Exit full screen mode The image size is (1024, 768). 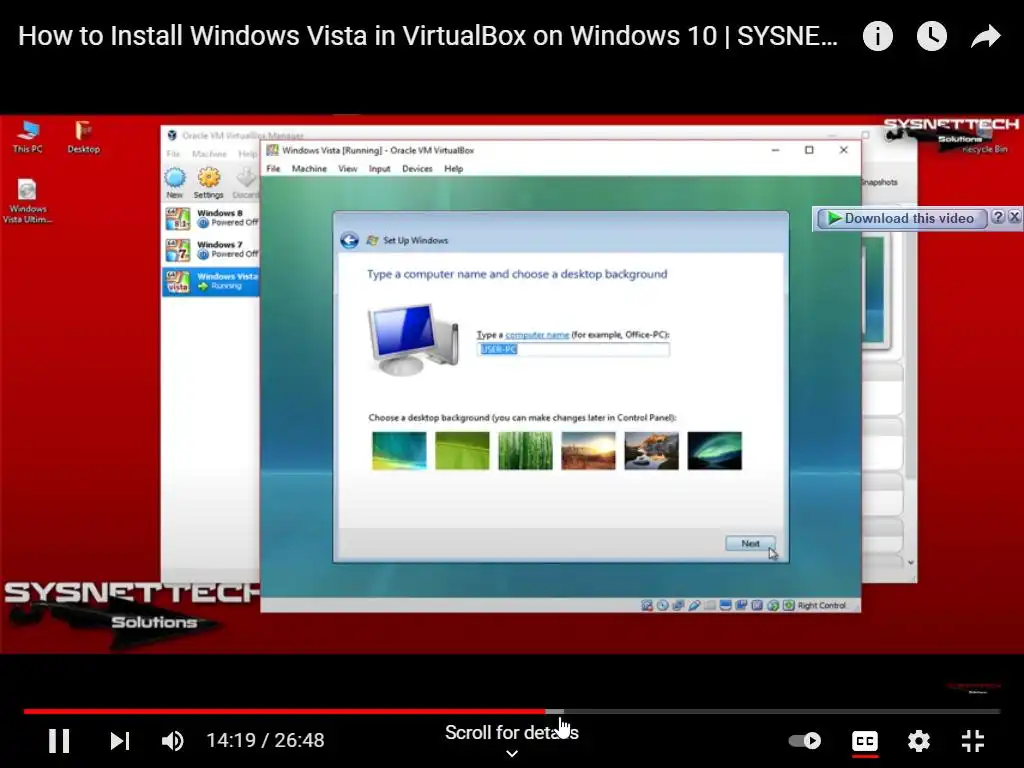click(973, 741)
